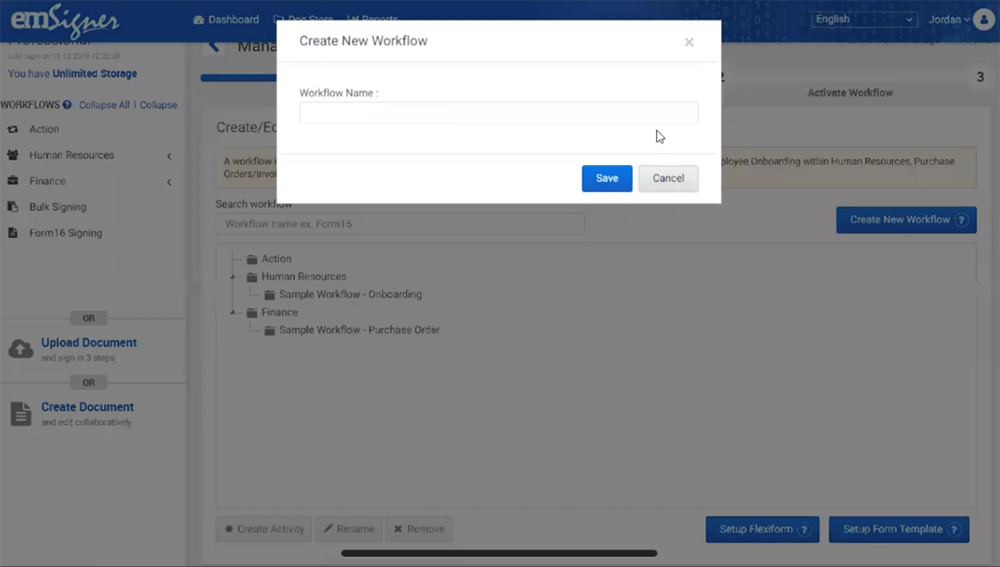Select Action in the workflows sidebar
The image size is (1000, 567).
[x=44, y=129]
